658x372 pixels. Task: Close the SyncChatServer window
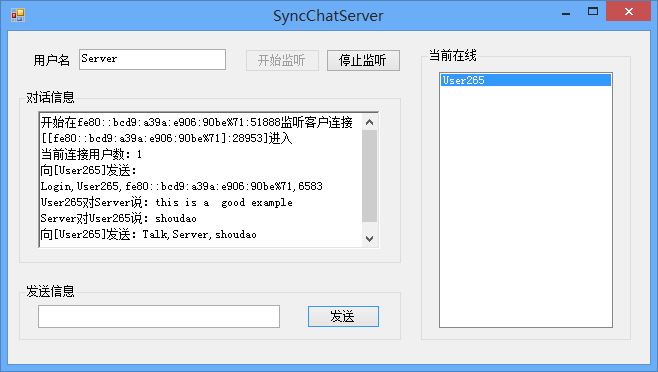click(629, 11)
